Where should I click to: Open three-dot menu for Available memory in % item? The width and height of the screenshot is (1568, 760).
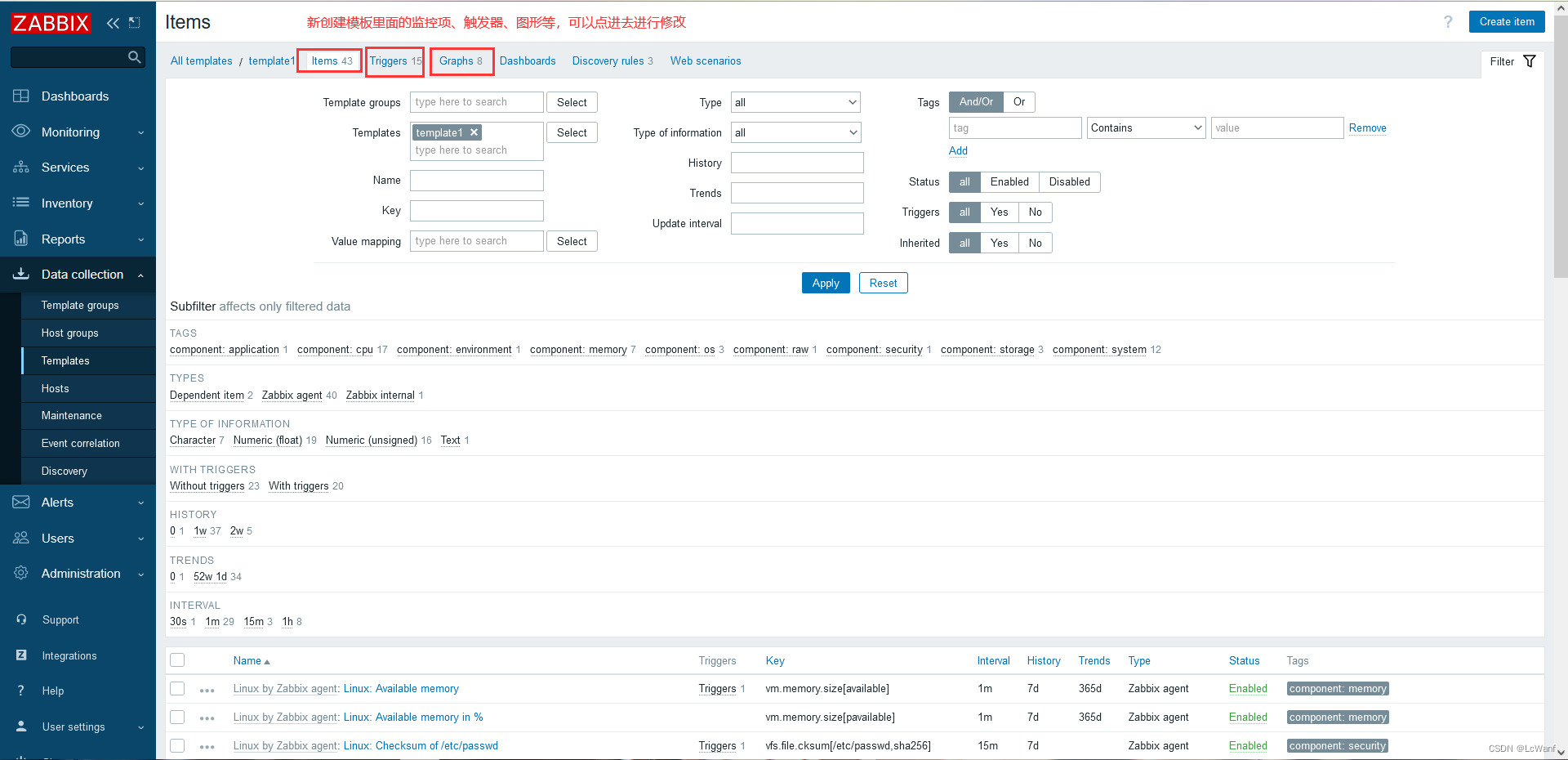click(x=207, y=718)
